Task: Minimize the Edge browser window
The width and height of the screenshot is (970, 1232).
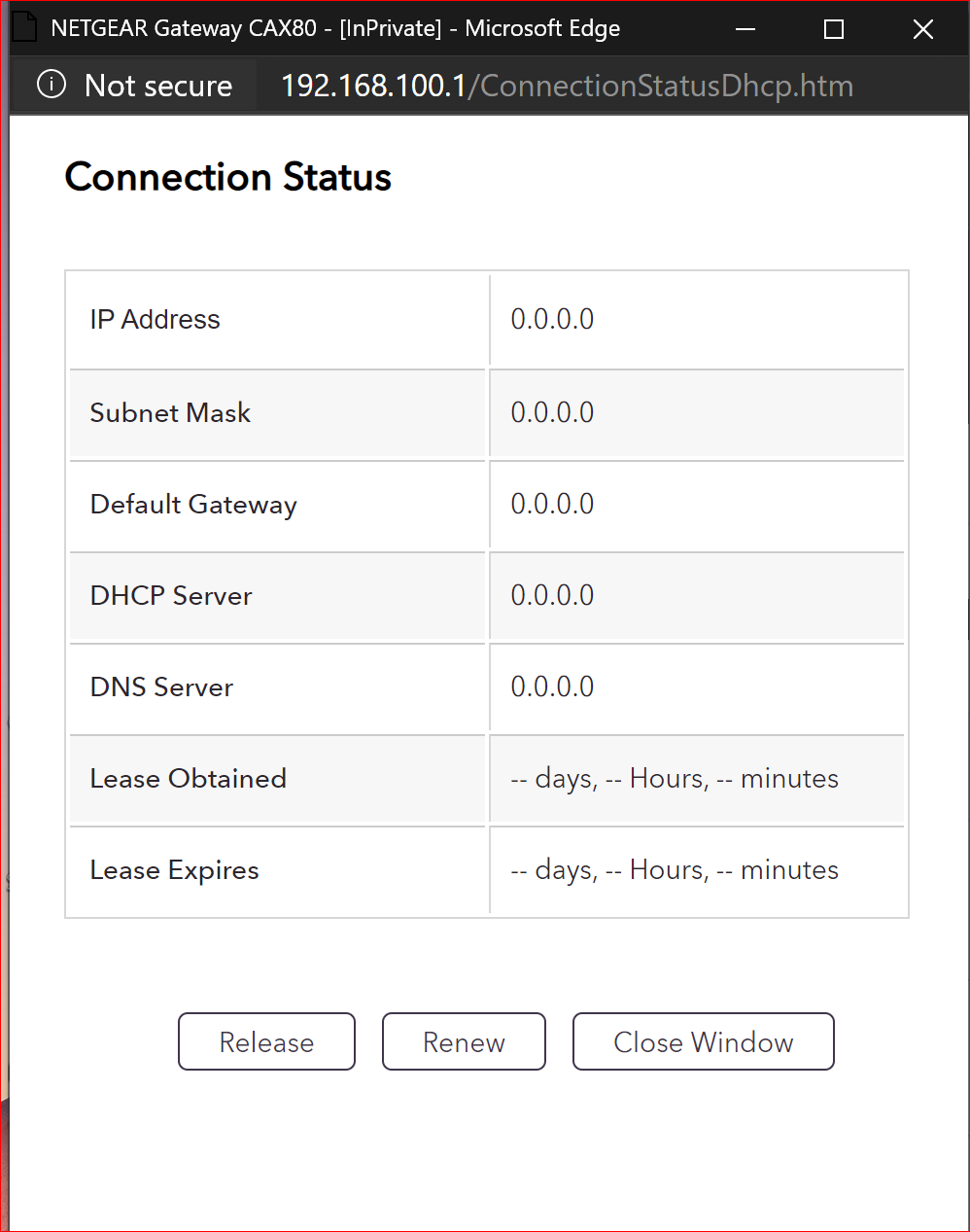Action: (745, 28)
